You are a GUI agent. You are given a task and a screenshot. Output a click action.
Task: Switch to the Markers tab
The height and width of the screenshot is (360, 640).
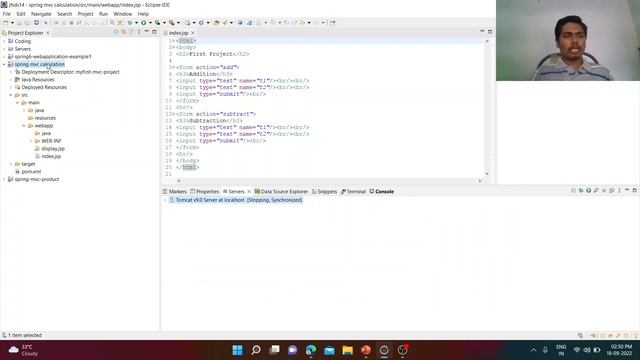pos(175,191)
